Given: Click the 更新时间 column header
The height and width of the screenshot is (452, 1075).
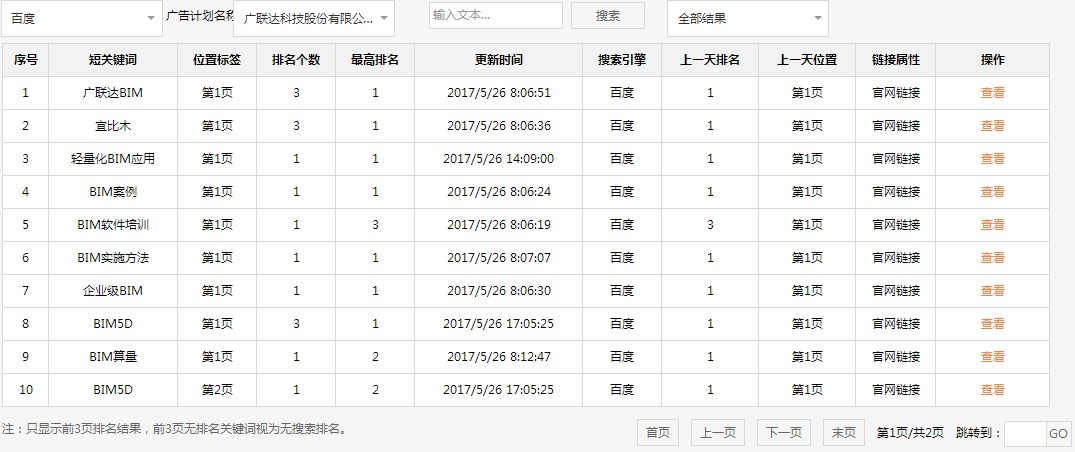Looking at the screenshot, I should coord(498,60).
